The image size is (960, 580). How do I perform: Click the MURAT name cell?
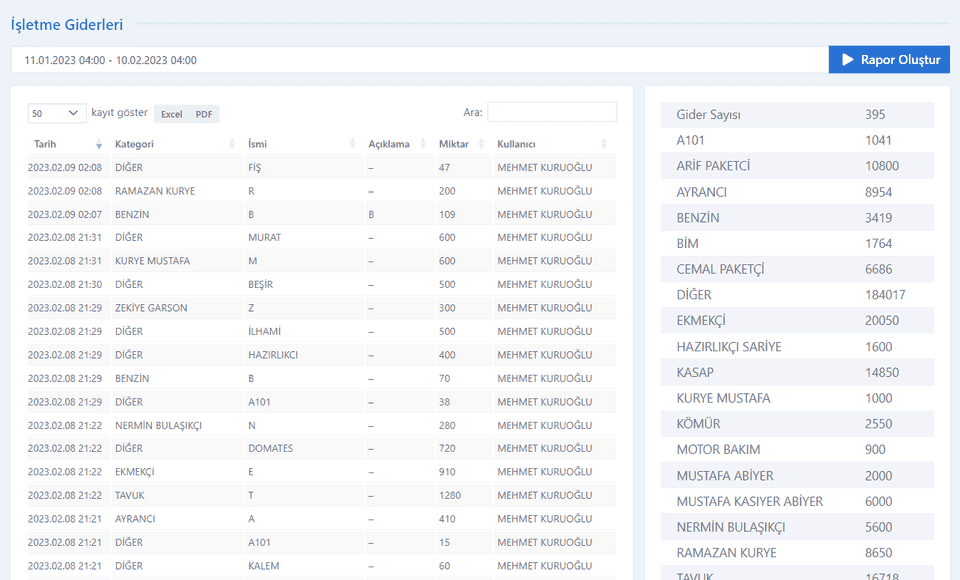pyautogui.click(x=302, y=238)
